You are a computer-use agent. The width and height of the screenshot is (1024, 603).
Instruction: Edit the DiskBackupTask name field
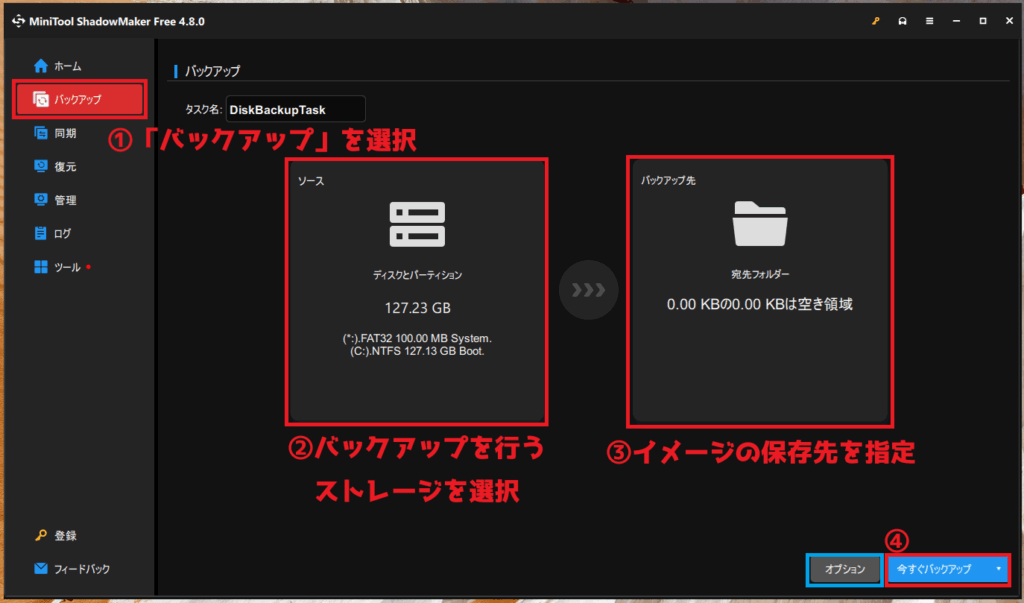pyautogui.click(x=296, y=109)
